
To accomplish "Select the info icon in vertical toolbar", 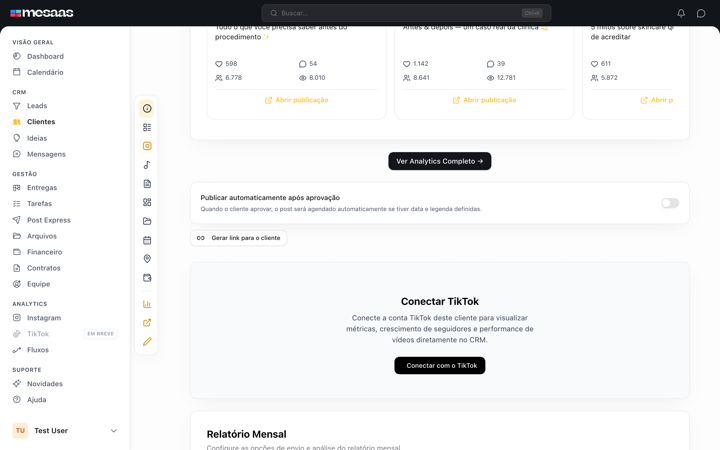I will (x=147, y=109).
